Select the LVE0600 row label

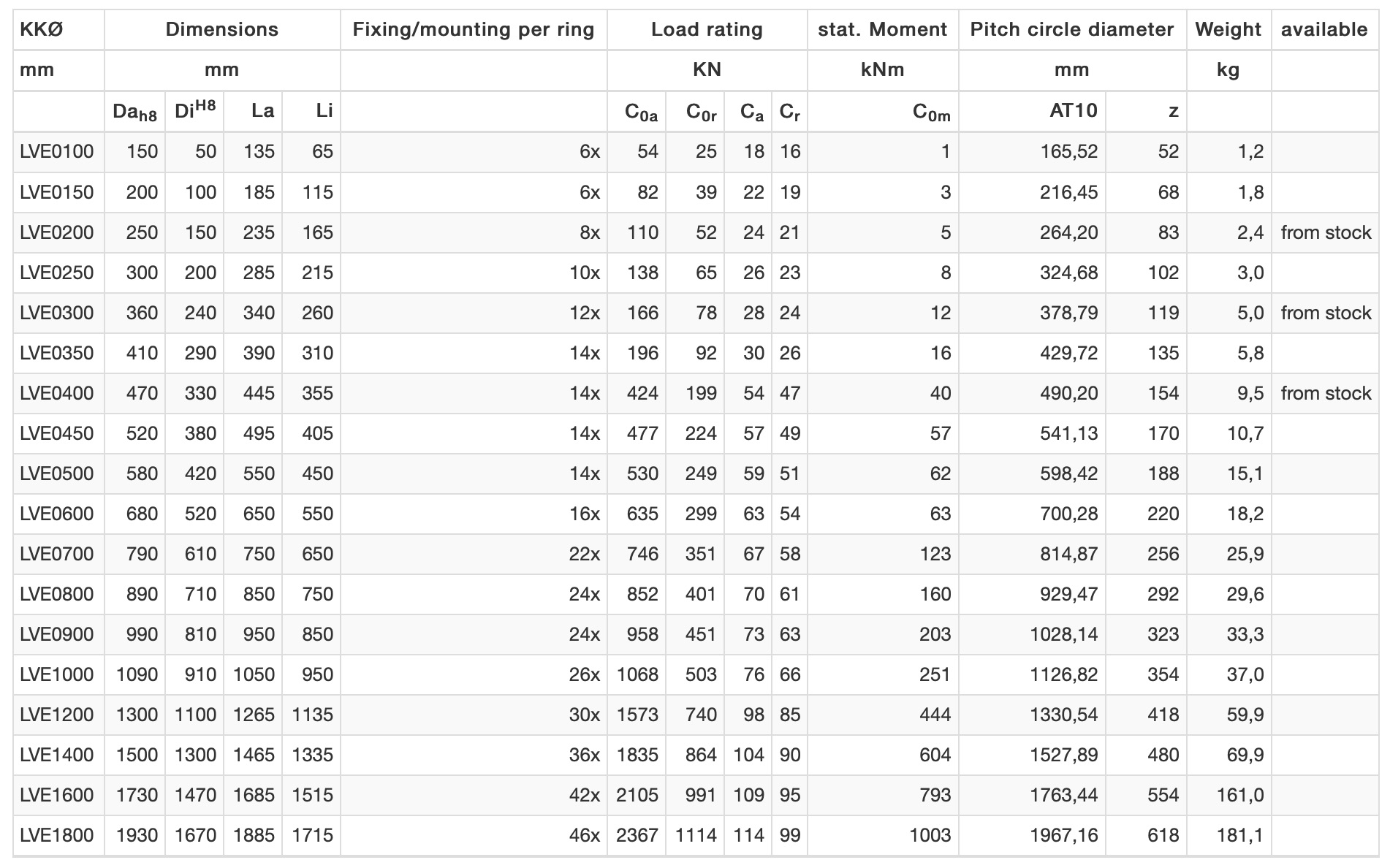click(57, 514)
